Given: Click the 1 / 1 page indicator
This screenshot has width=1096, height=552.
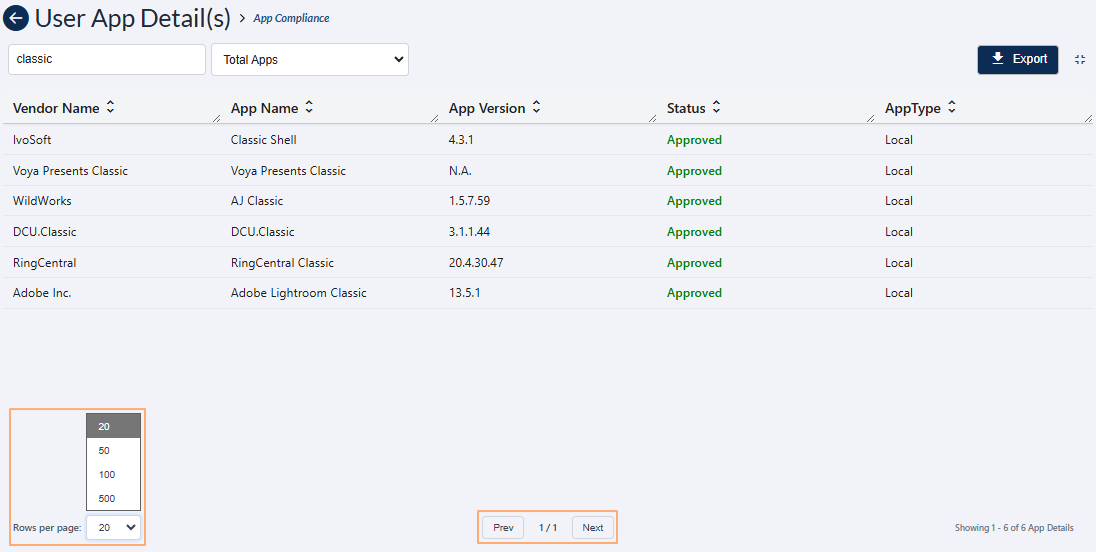Looking at the screenshot, I should pos(548,528).
